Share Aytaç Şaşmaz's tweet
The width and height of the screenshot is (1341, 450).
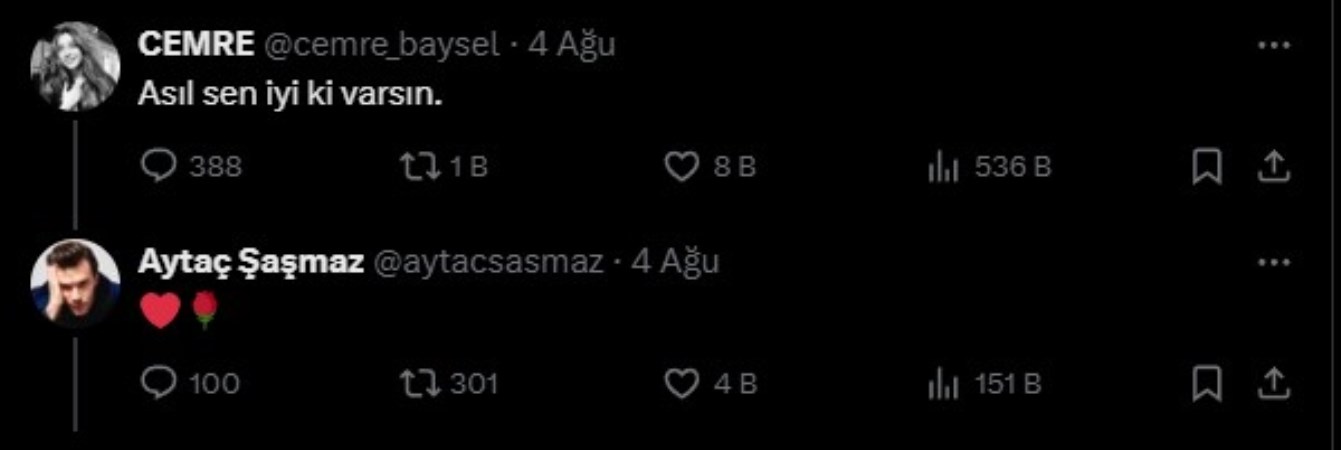(x=1272, y=383)
